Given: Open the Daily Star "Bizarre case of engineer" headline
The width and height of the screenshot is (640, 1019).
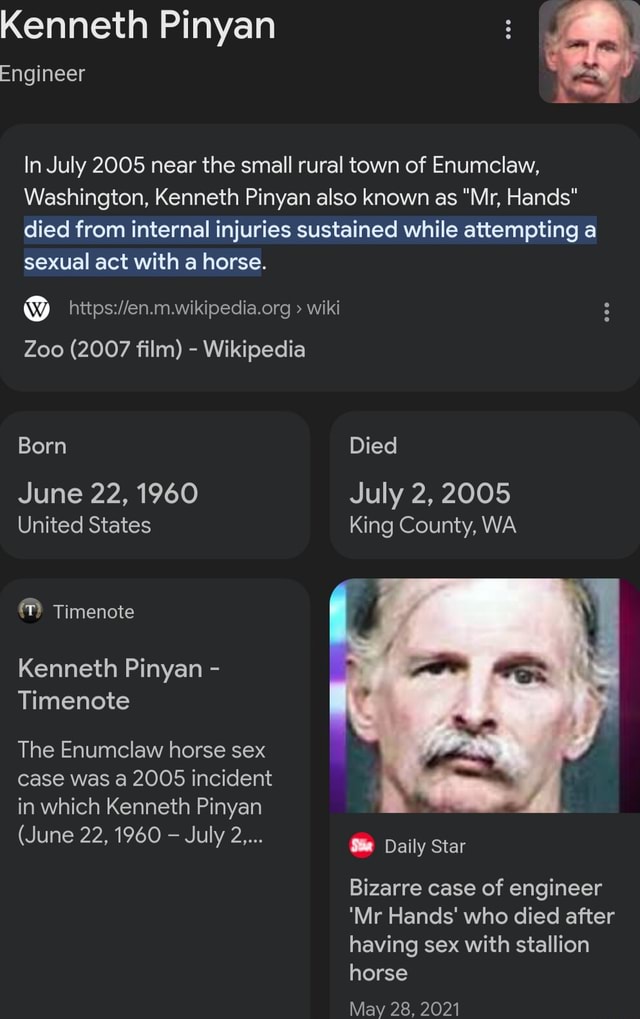Looking at the screenshot, I should click(480, 929).
